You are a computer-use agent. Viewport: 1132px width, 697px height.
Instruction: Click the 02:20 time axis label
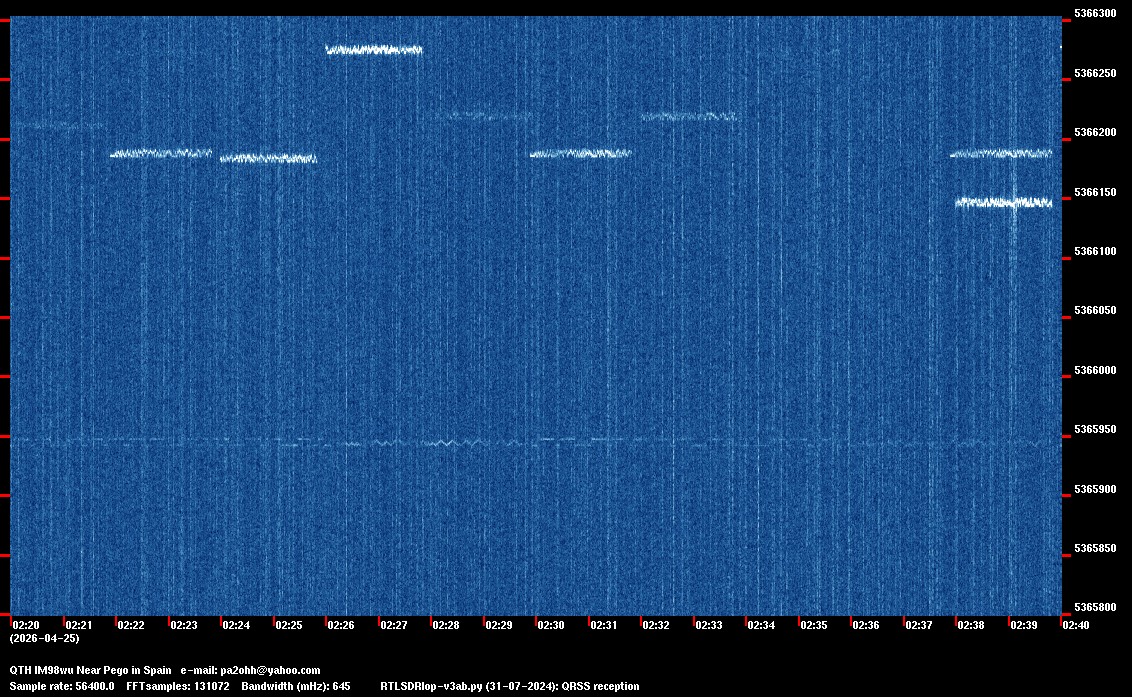pos(26,625)
